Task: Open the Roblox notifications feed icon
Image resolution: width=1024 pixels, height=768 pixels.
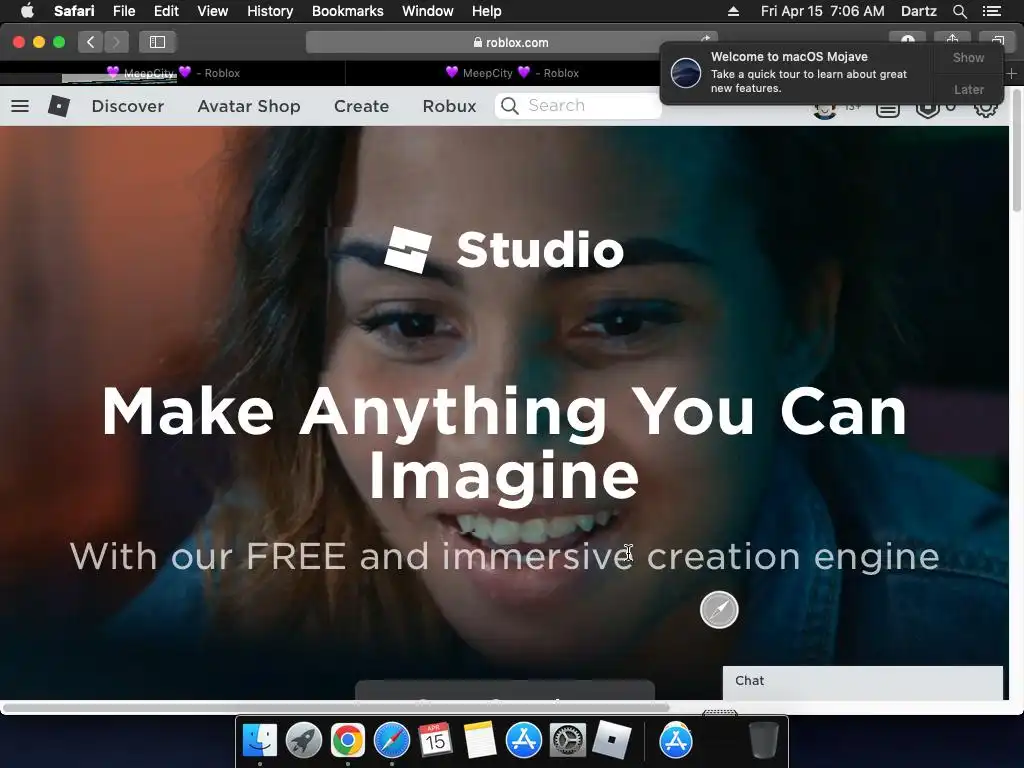Action: tap(888, 110)
